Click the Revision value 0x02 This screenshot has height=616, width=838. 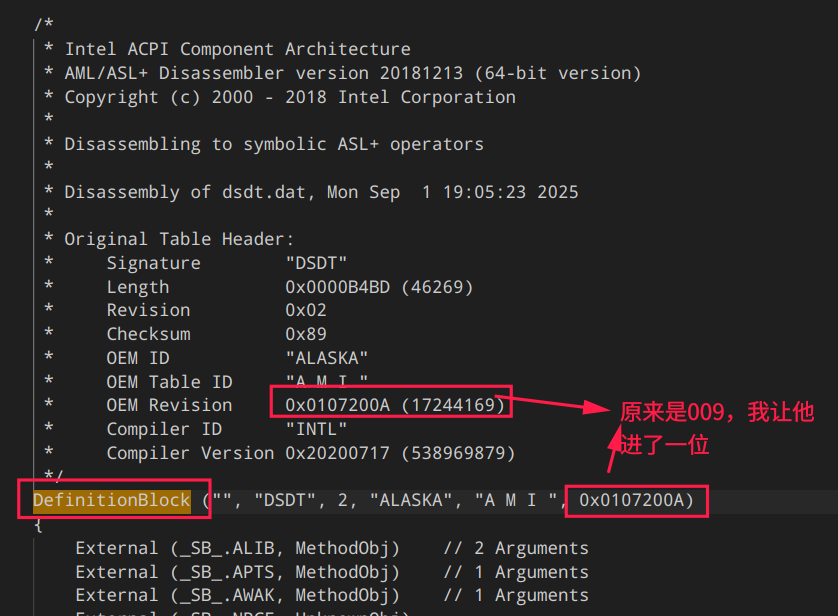point(306,310)
